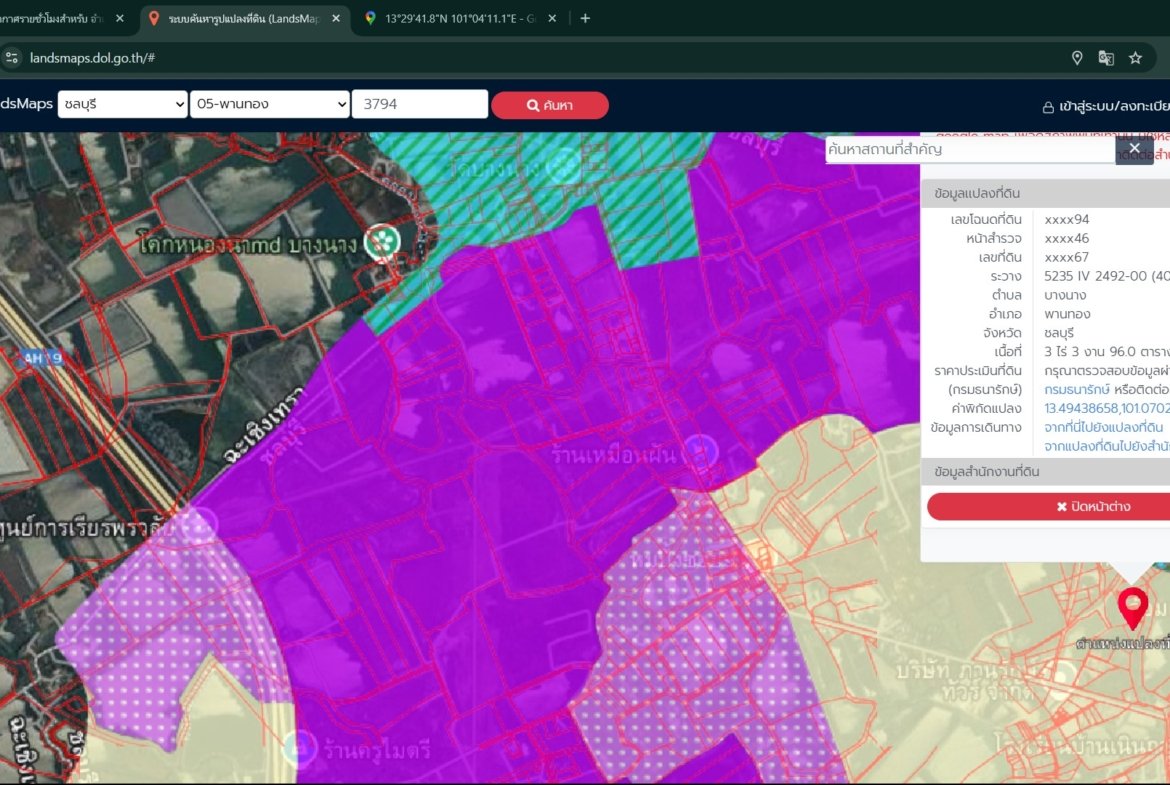Open the province dropdown showing ชลบุรี

(x=123, y=105)
